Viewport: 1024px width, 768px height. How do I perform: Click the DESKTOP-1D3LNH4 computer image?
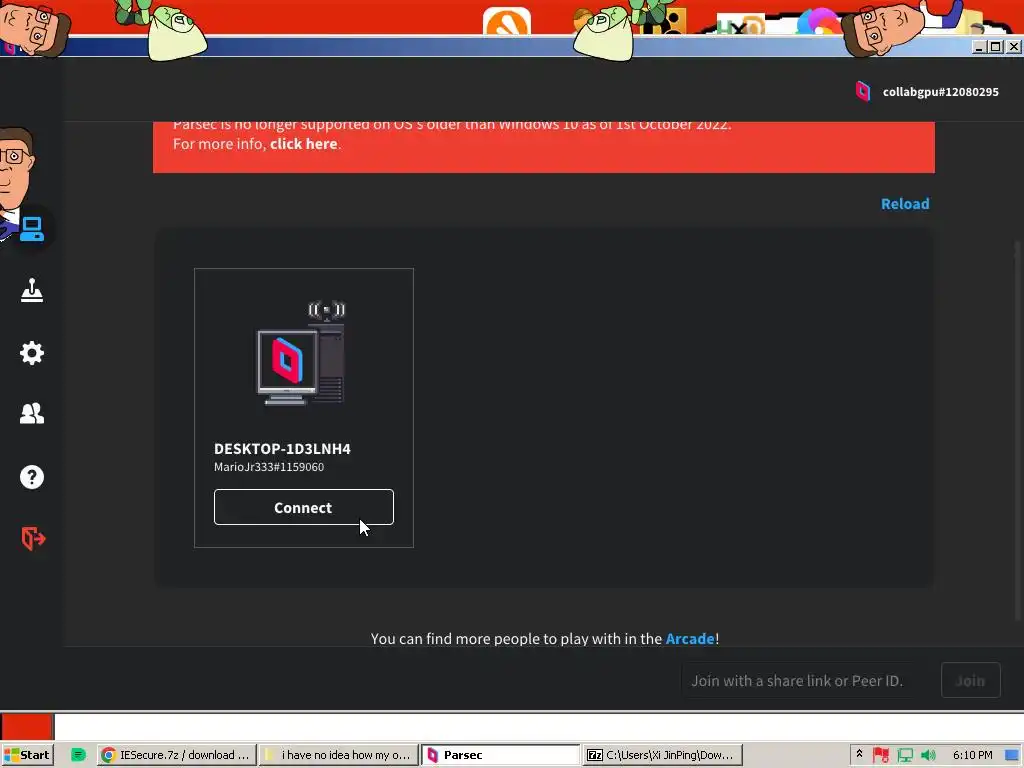coord(302,353)
